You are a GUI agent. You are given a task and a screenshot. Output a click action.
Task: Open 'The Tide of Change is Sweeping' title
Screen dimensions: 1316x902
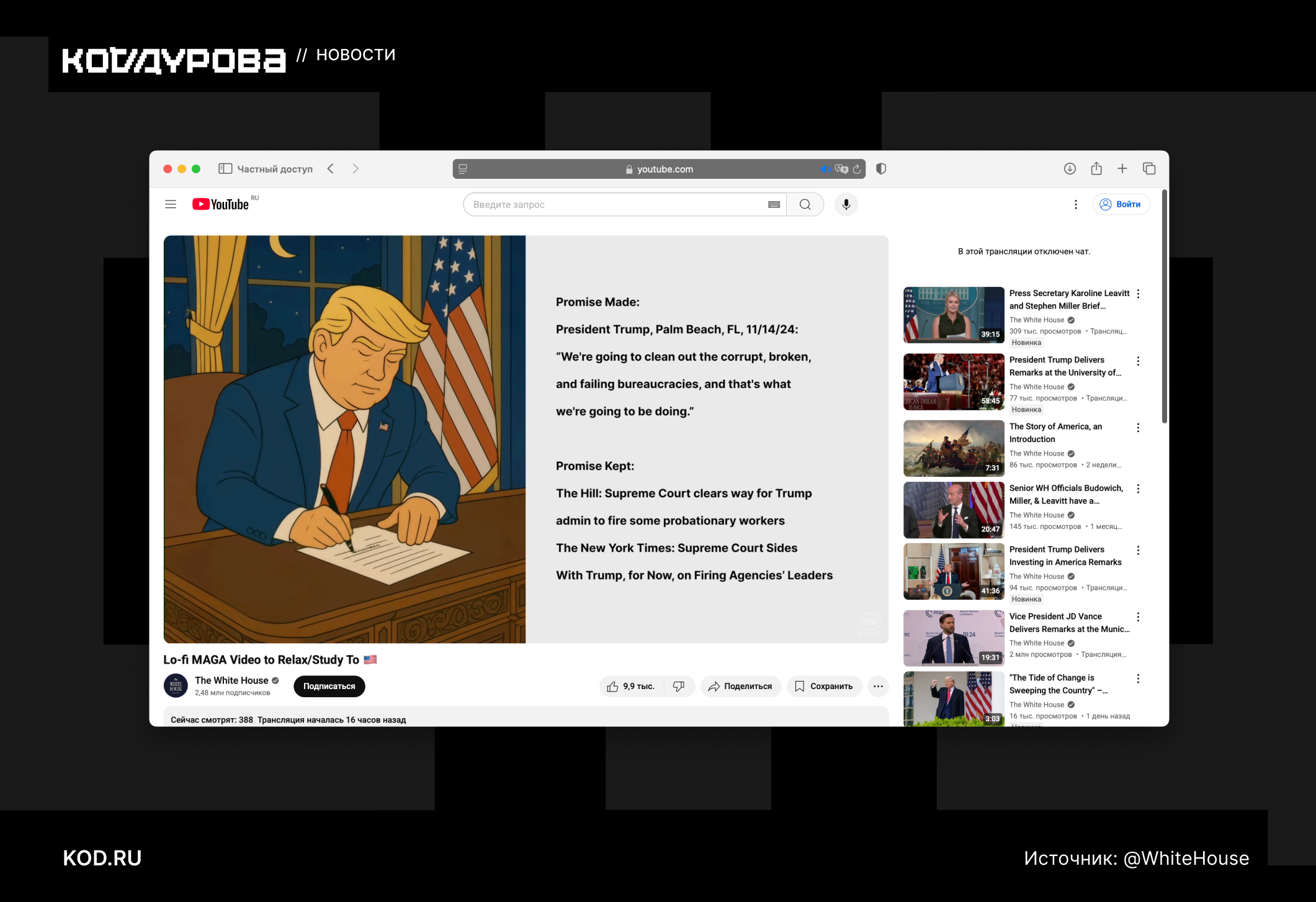pos(1058,684)
